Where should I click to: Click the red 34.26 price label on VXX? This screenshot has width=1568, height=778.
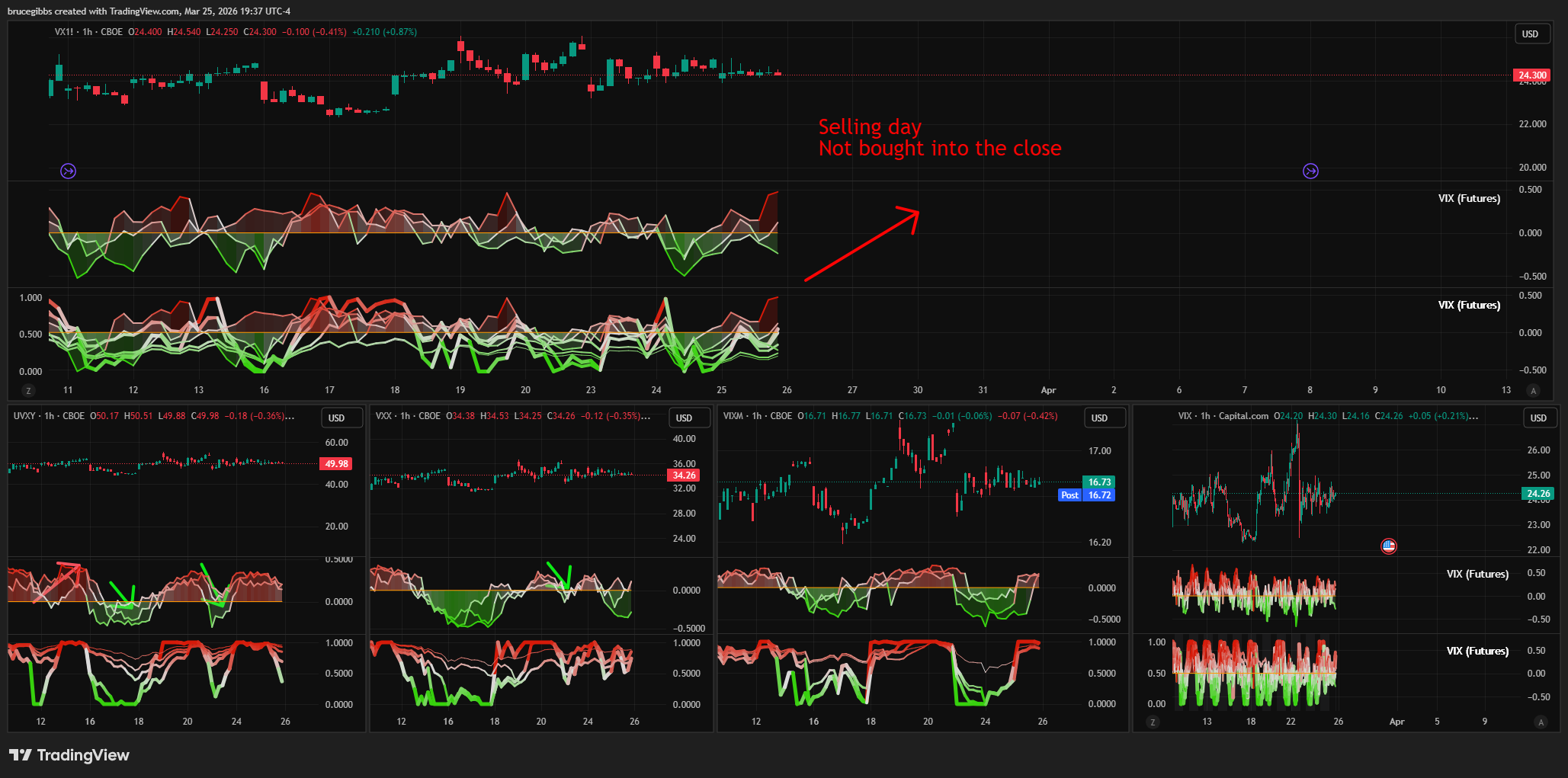coord(684,475)
